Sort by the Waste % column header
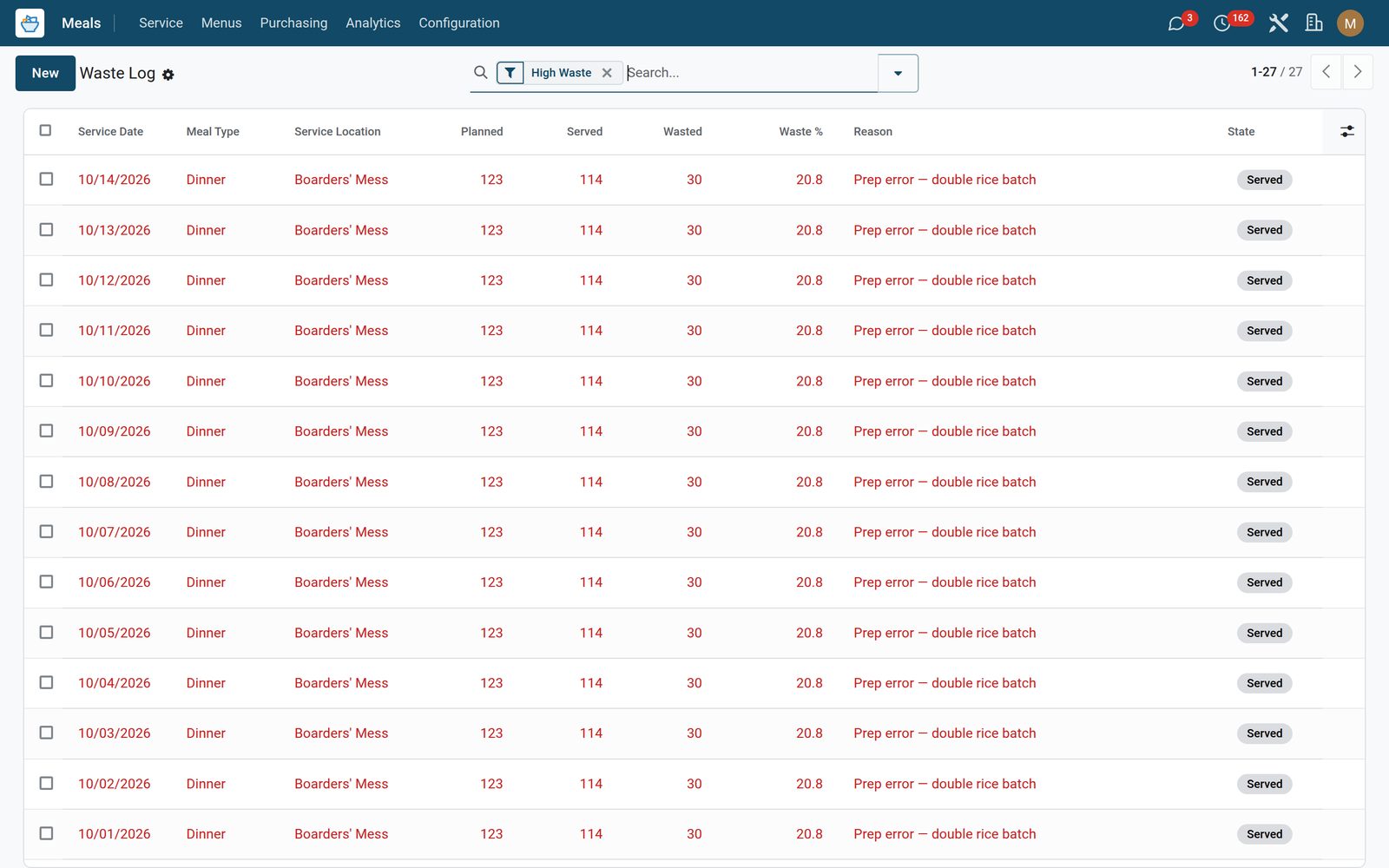Screen dimensions: 1389x868 [800, 131]
